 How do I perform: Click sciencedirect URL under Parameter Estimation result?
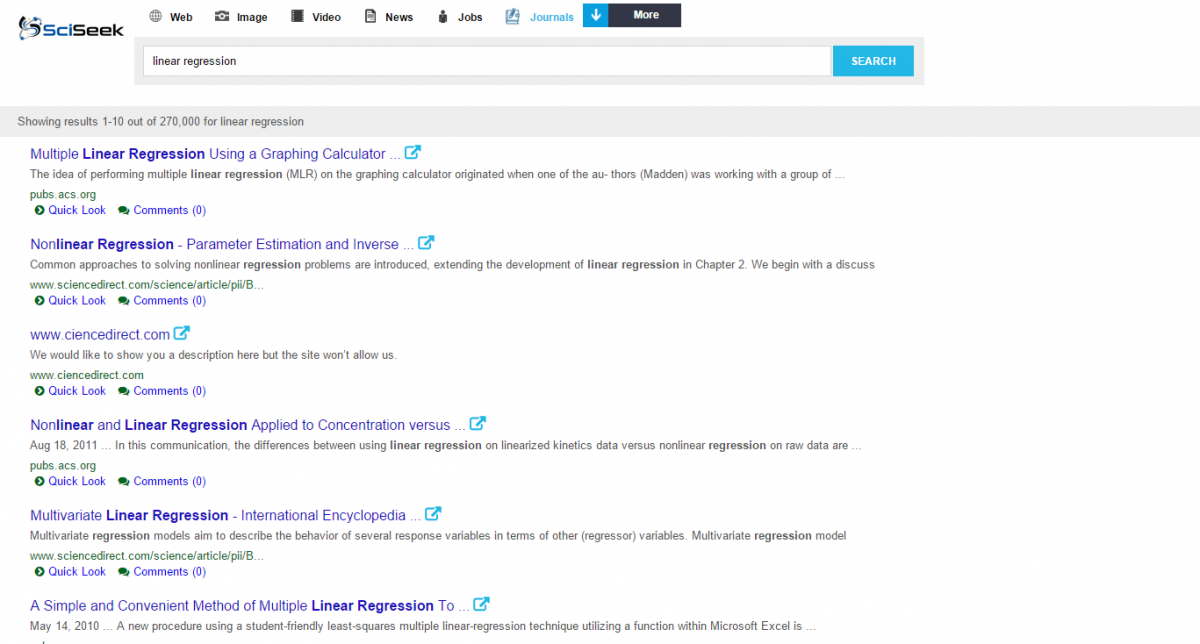pyautogui.click(x=147, y=285)
